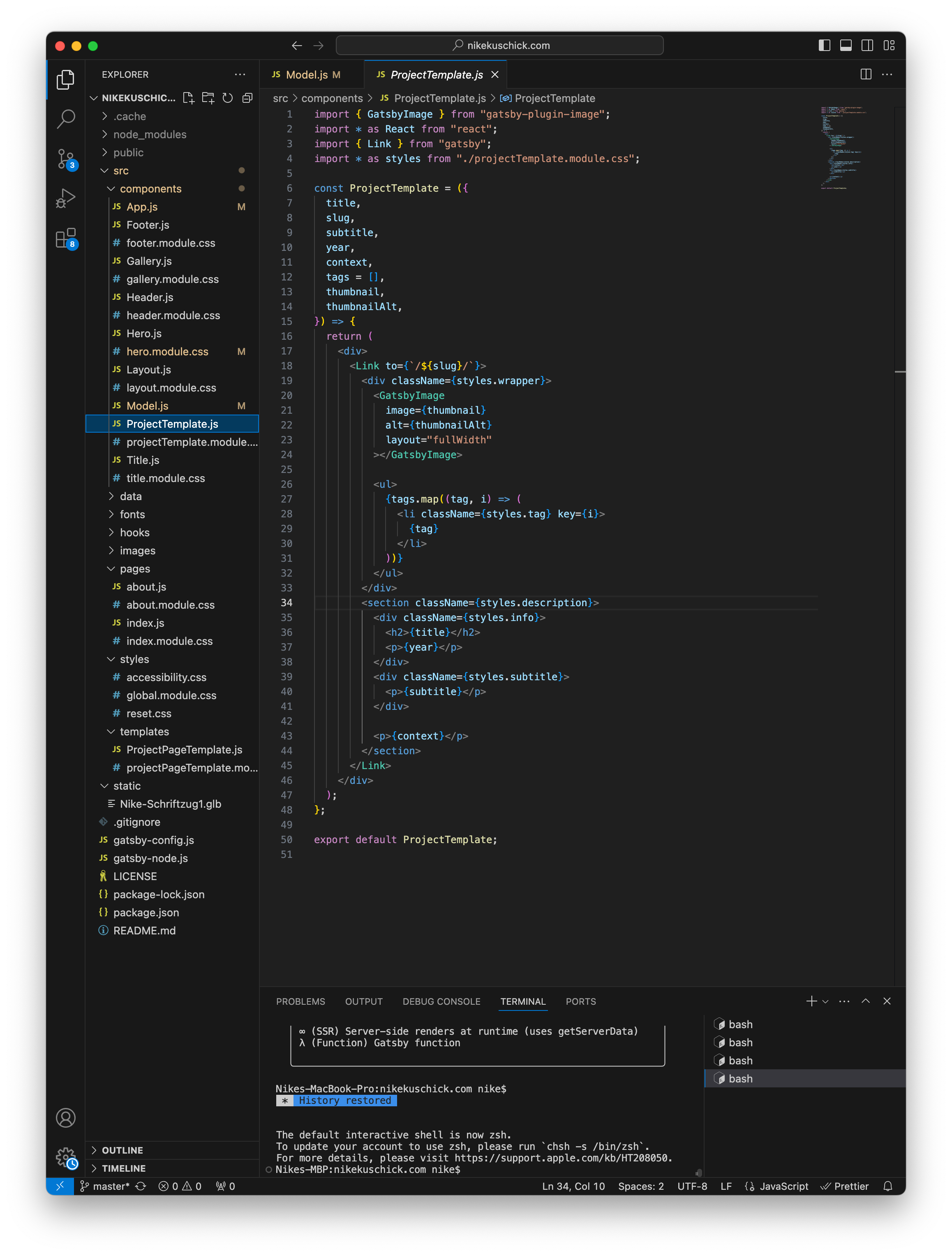Click the minimap code preview

point(843,148)
